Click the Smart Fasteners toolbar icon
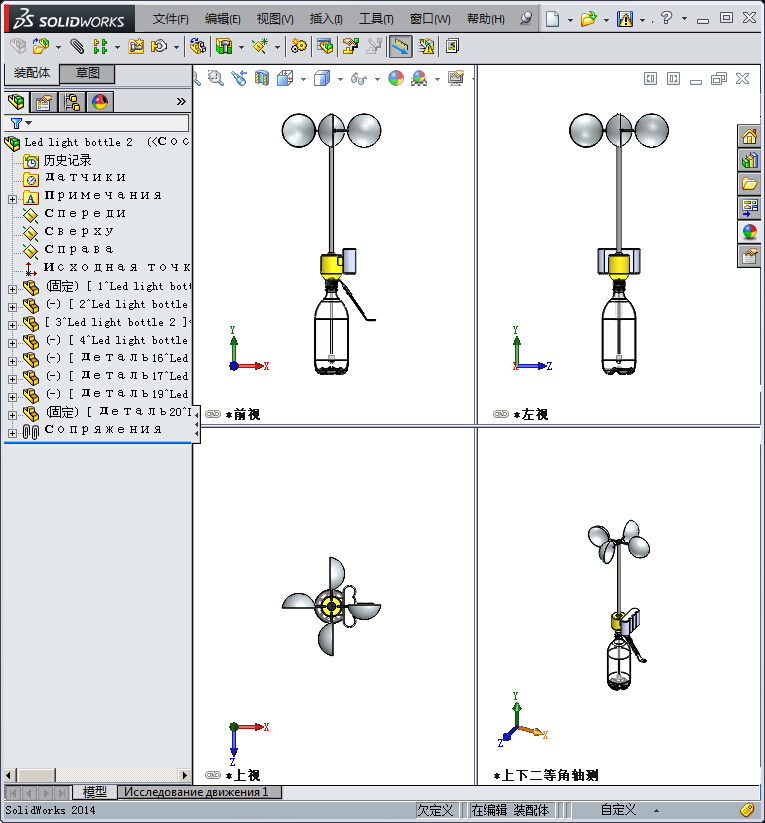Viewport: 765px width, 823px height. [136, 46]
